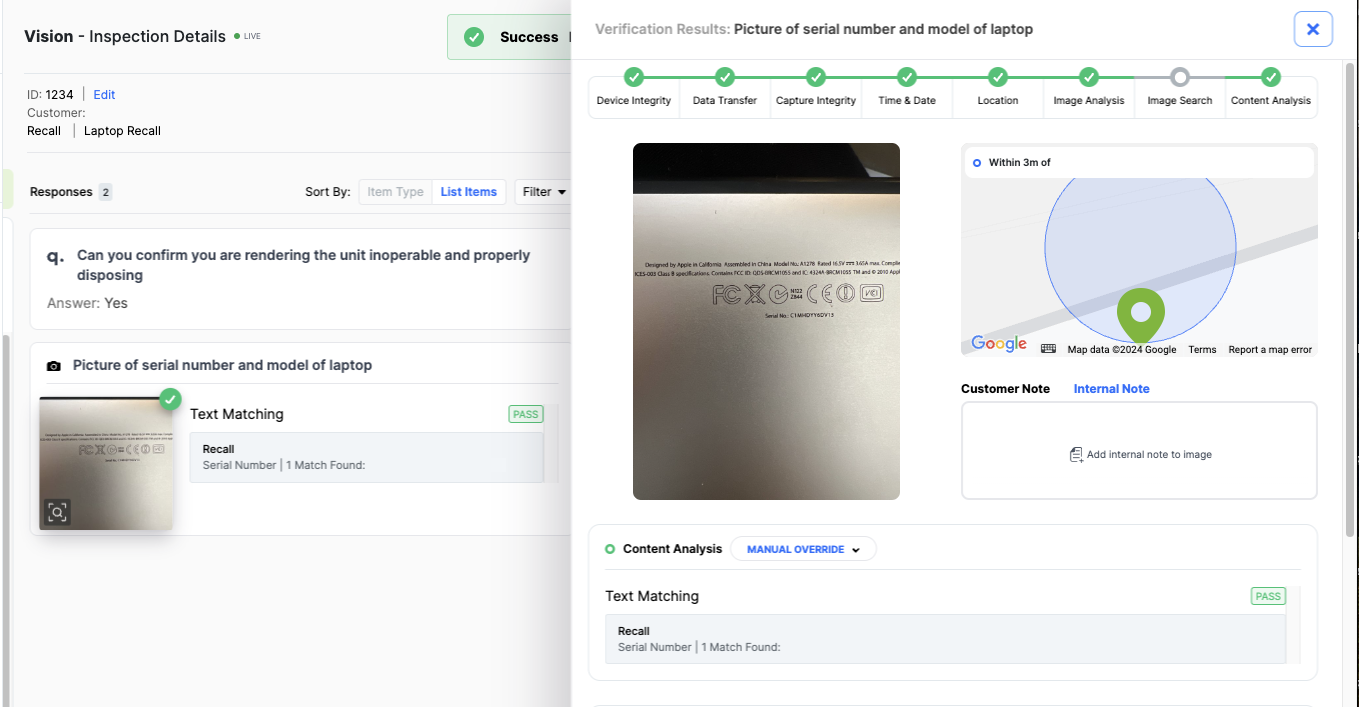This screenshot has width=1359, height=707.
Task: Click the blue radius circle on map
Action: (x=1140, y=248)
